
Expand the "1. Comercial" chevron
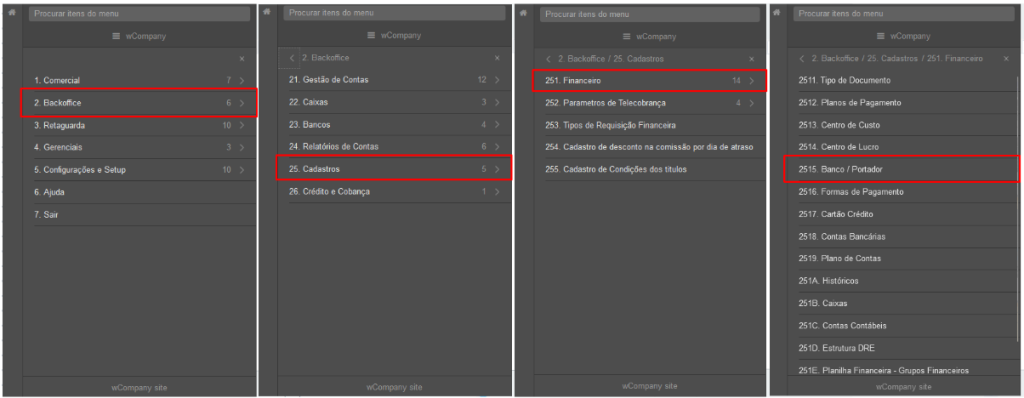tap(242, 80)
